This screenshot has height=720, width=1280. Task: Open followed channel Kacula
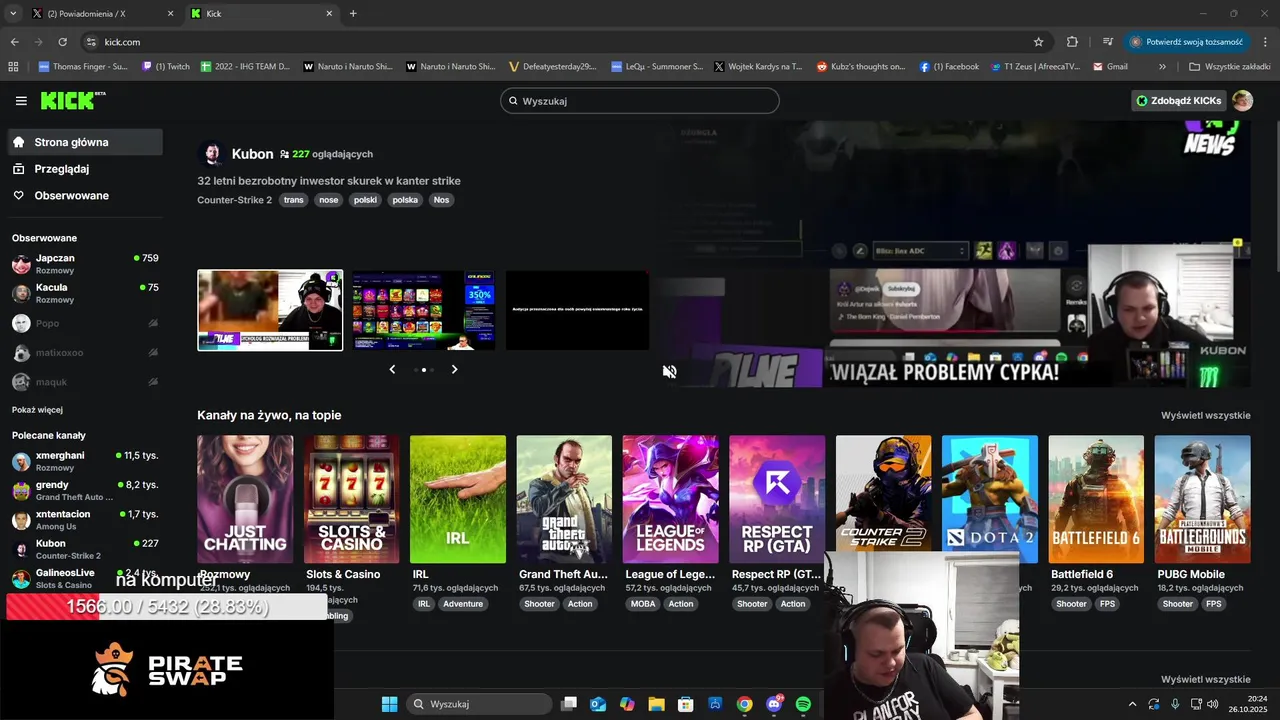tap(84, 293)
